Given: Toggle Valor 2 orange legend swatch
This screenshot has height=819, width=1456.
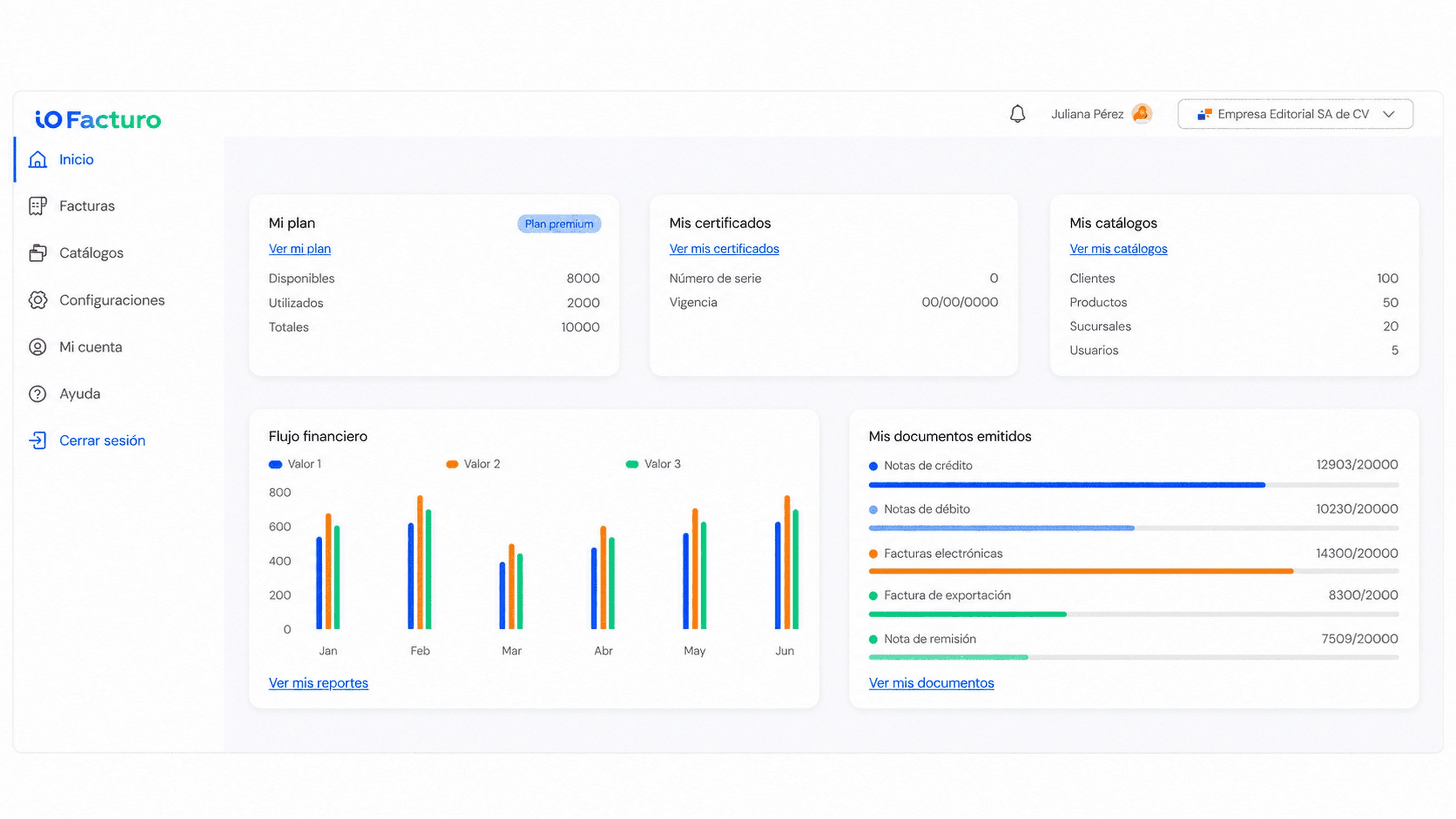Looking at the screenshot, I should coord(452,464).
